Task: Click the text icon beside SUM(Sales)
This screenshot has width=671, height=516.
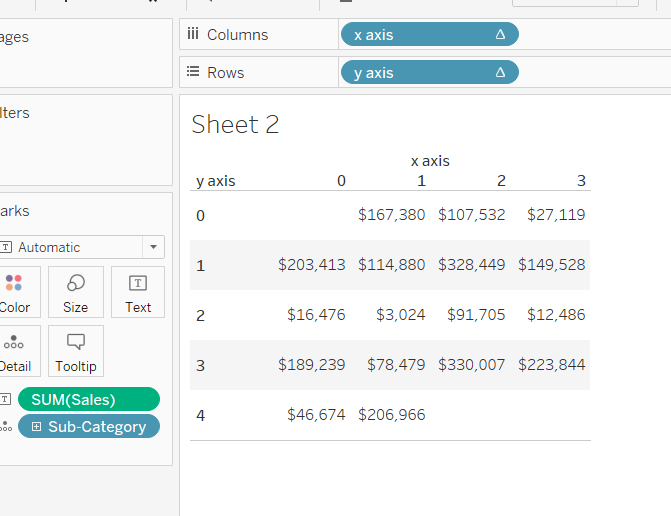Action: pyautogui.click(x=5, y=400)
